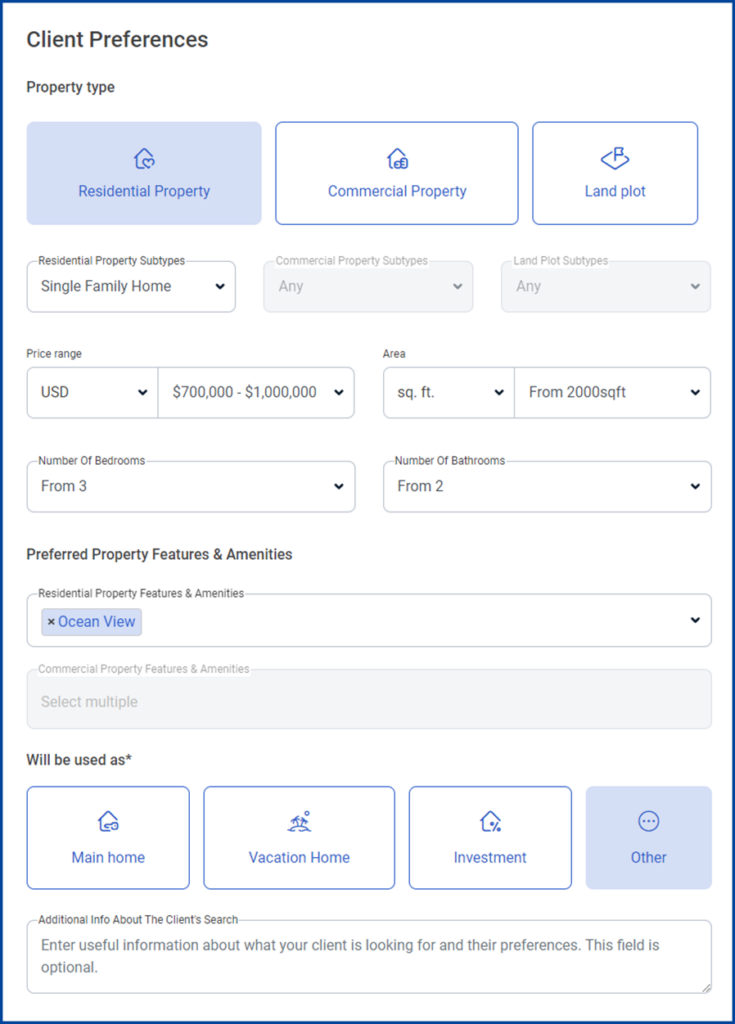Open the sq. ft. area unit dropdown
The image size is (735, 1024).
coord(449,392)
